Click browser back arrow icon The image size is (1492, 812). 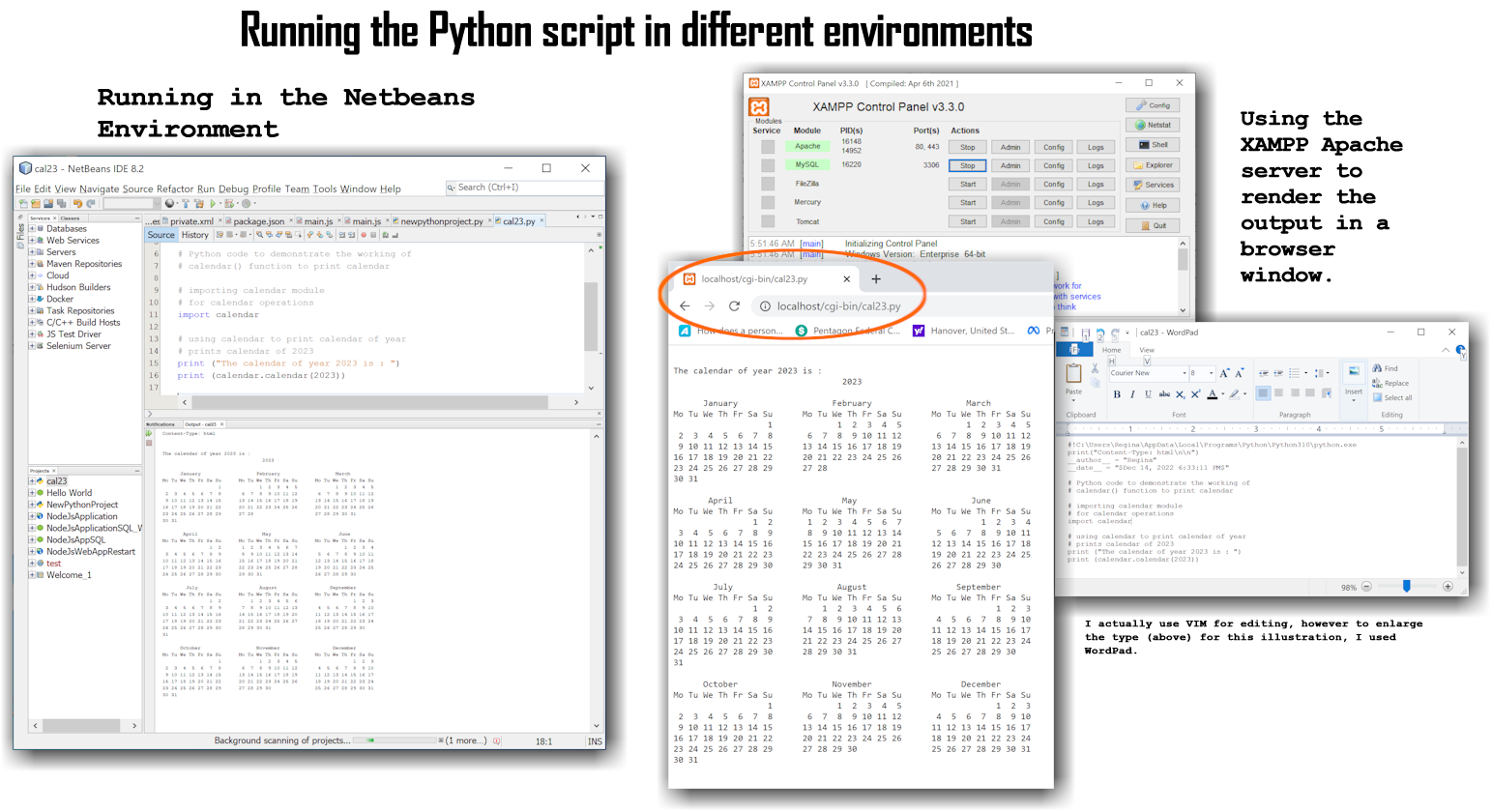[685, 305]
